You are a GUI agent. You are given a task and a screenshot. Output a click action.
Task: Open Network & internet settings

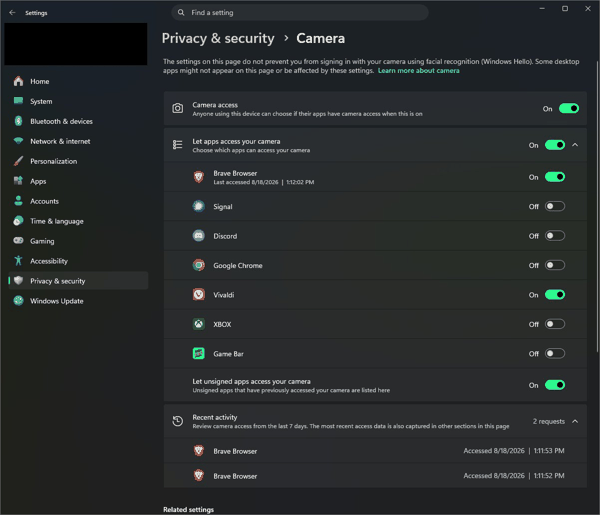tap(78, 141)
